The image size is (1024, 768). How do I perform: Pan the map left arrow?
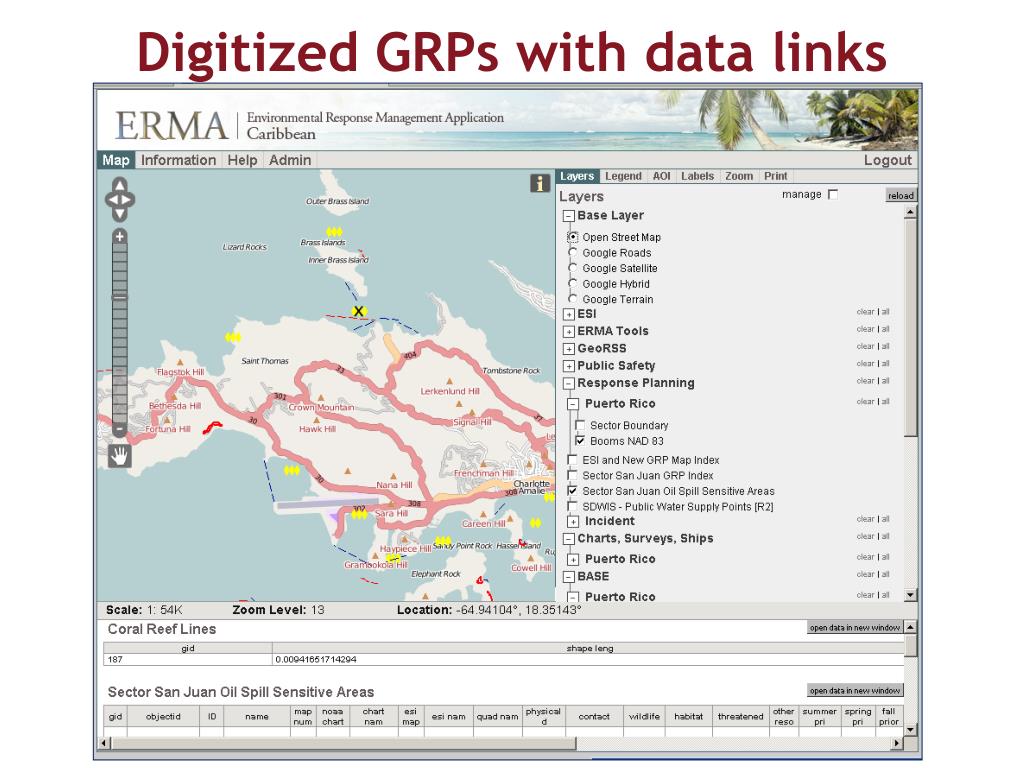[111, 200]
